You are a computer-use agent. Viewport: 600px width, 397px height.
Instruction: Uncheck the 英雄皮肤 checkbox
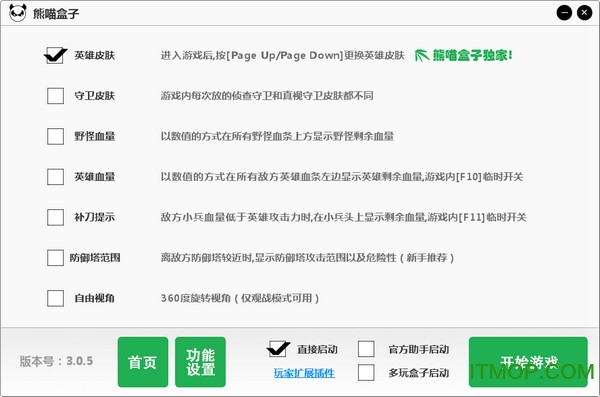[x=55, y=56]
